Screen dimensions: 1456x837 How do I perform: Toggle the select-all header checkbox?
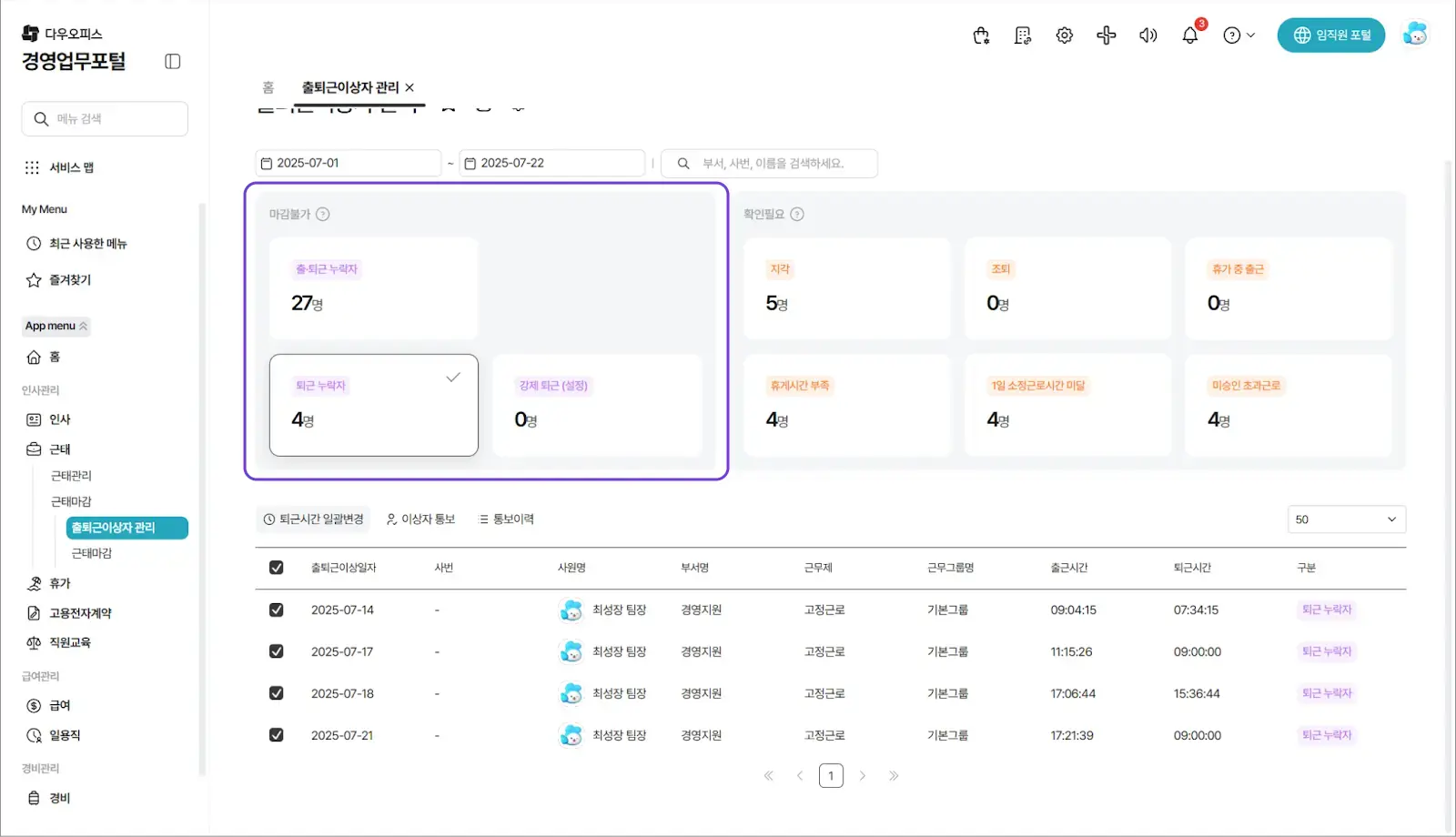click(277, 568)
